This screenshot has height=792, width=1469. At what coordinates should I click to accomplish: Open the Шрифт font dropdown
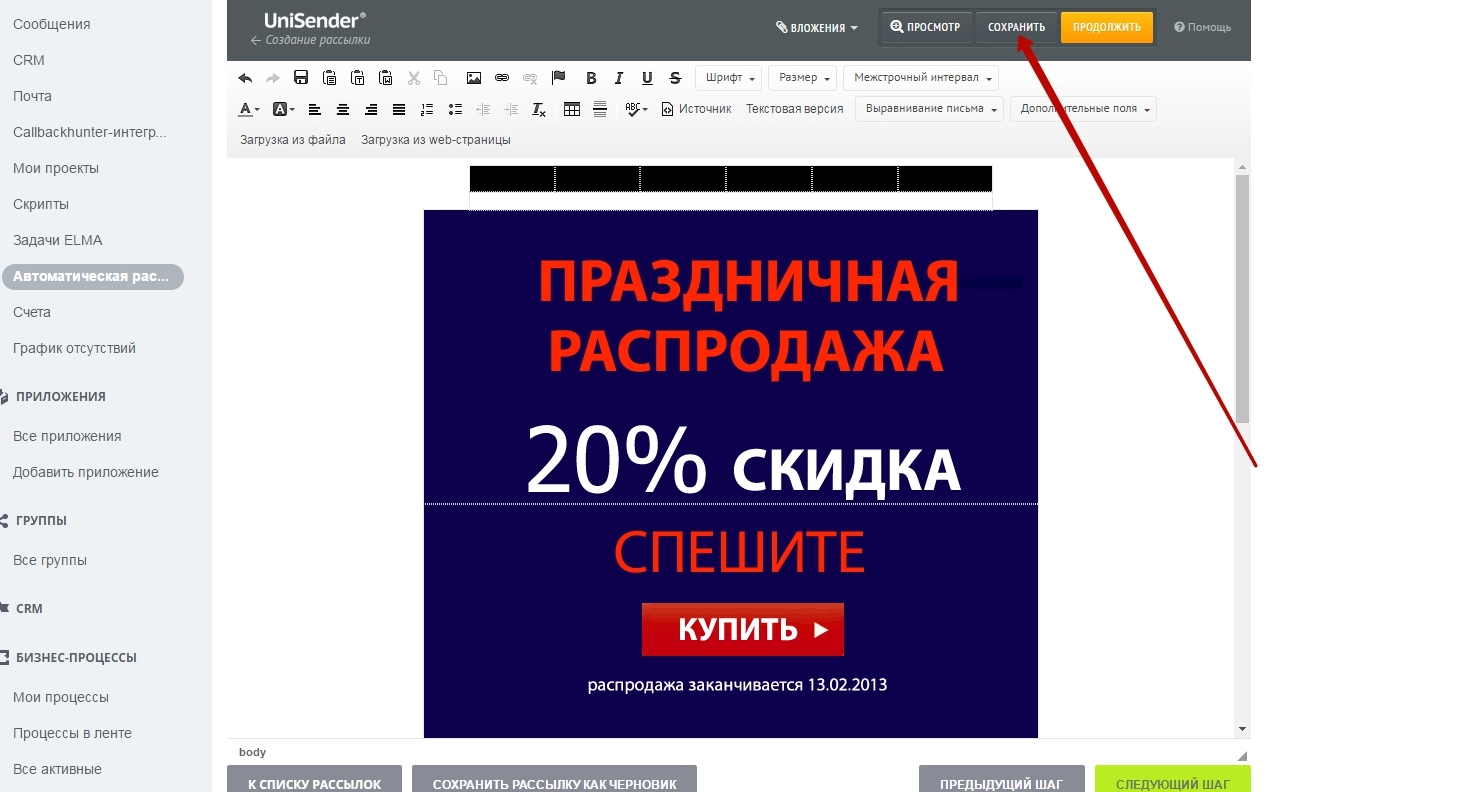click(x=728, y=78)
